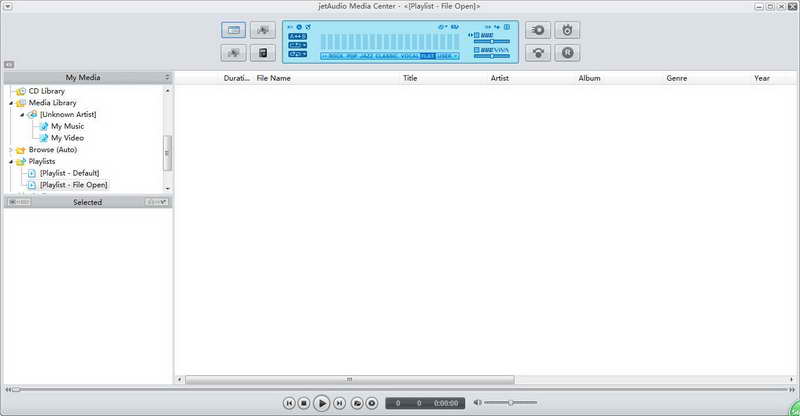Collapse the [Unknown Artist] tree node
Screen dimensions: 800x416
coord(22,115)
